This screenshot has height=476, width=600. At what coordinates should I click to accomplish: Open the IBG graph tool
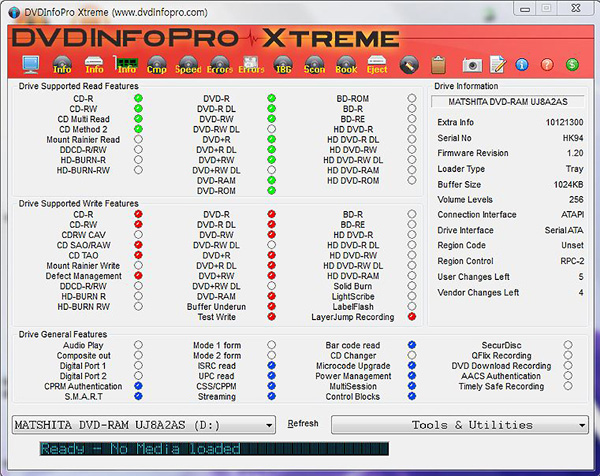pos(283,64)
